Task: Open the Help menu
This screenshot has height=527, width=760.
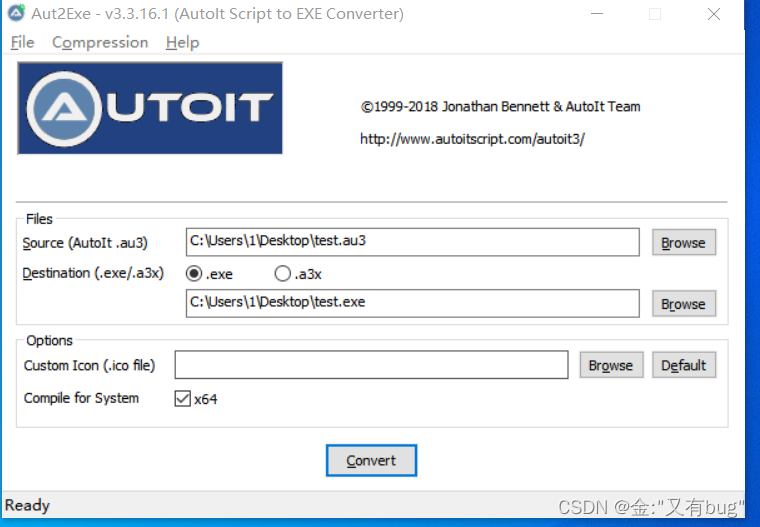Action: tap(182, 43)
